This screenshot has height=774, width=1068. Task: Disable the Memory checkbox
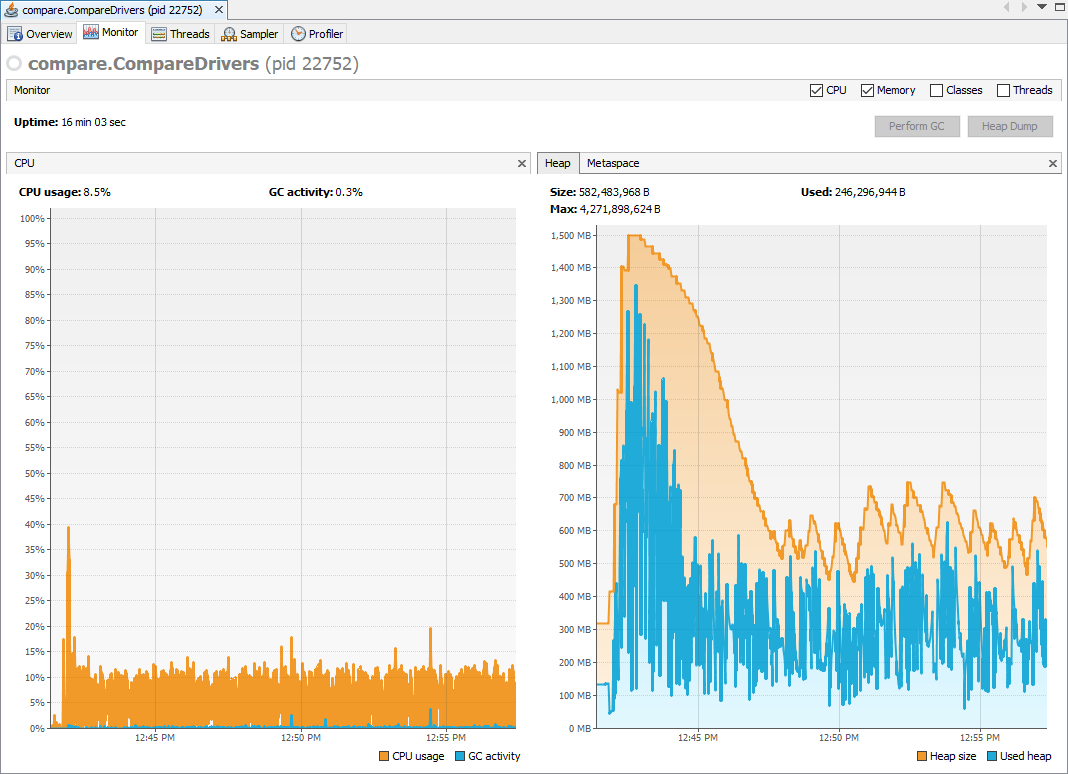(x=867, y=89)
